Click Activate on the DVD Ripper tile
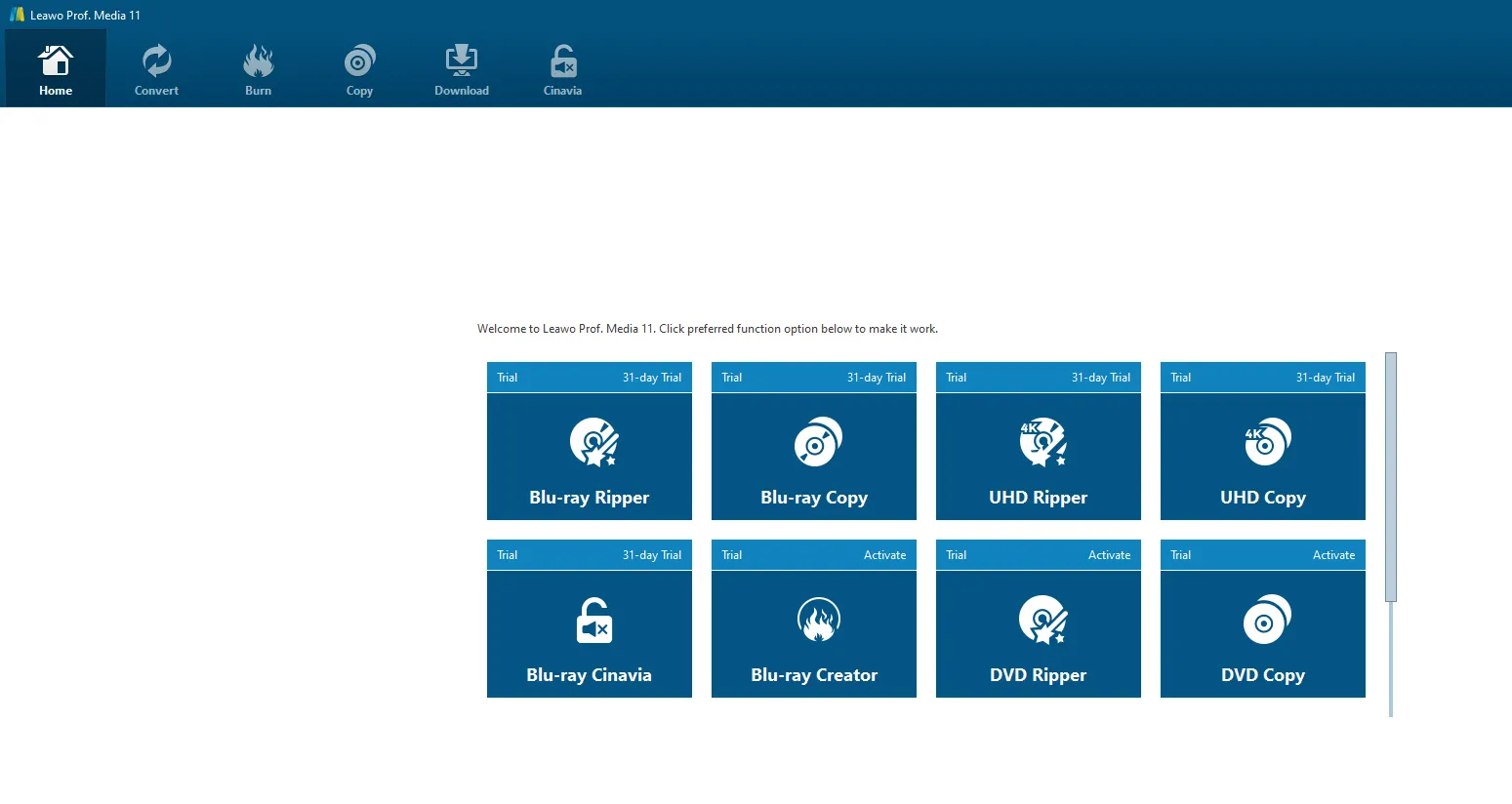Image resolution: width=1512 pixels, height=804 pixels. pos(1110,555)
